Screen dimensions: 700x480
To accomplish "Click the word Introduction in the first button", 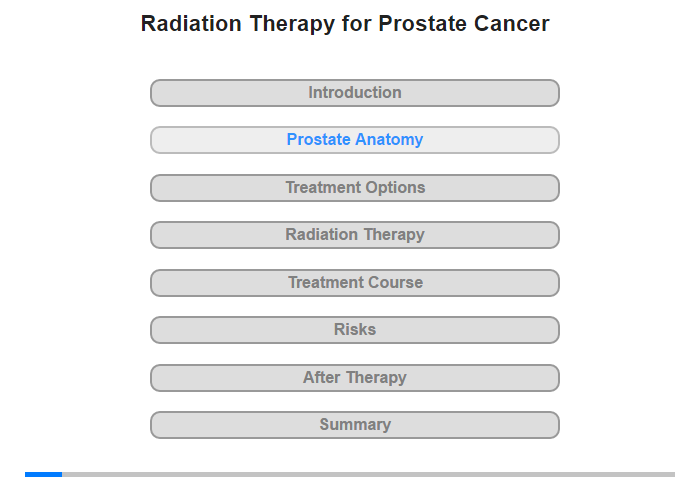I will 355,92.
